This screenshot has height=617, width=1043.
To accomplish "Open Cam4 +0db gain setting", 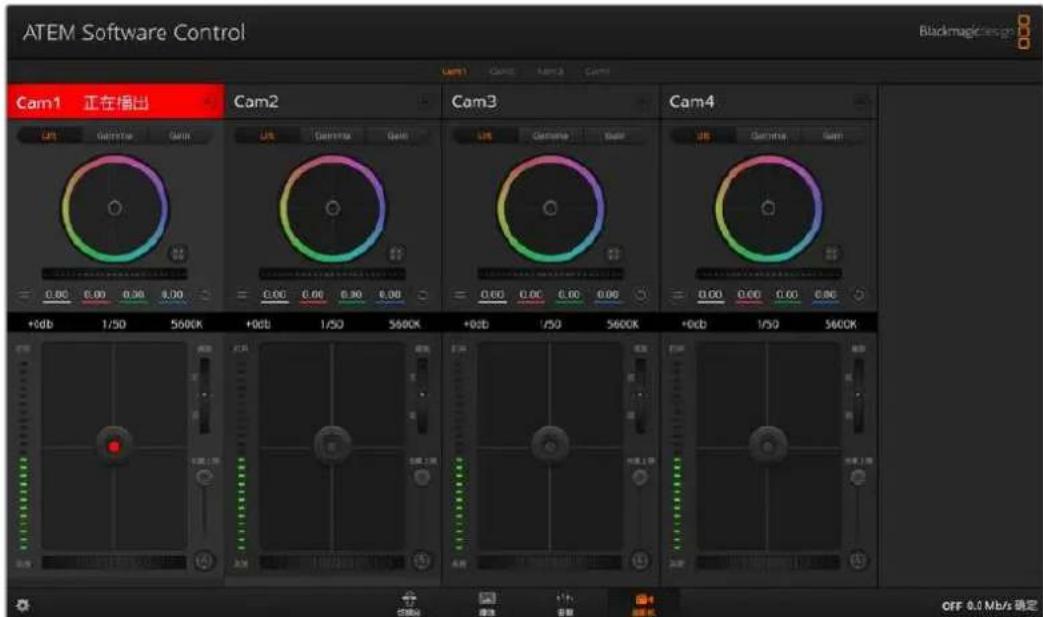I will pyautogui.click(x=694, y=324).
